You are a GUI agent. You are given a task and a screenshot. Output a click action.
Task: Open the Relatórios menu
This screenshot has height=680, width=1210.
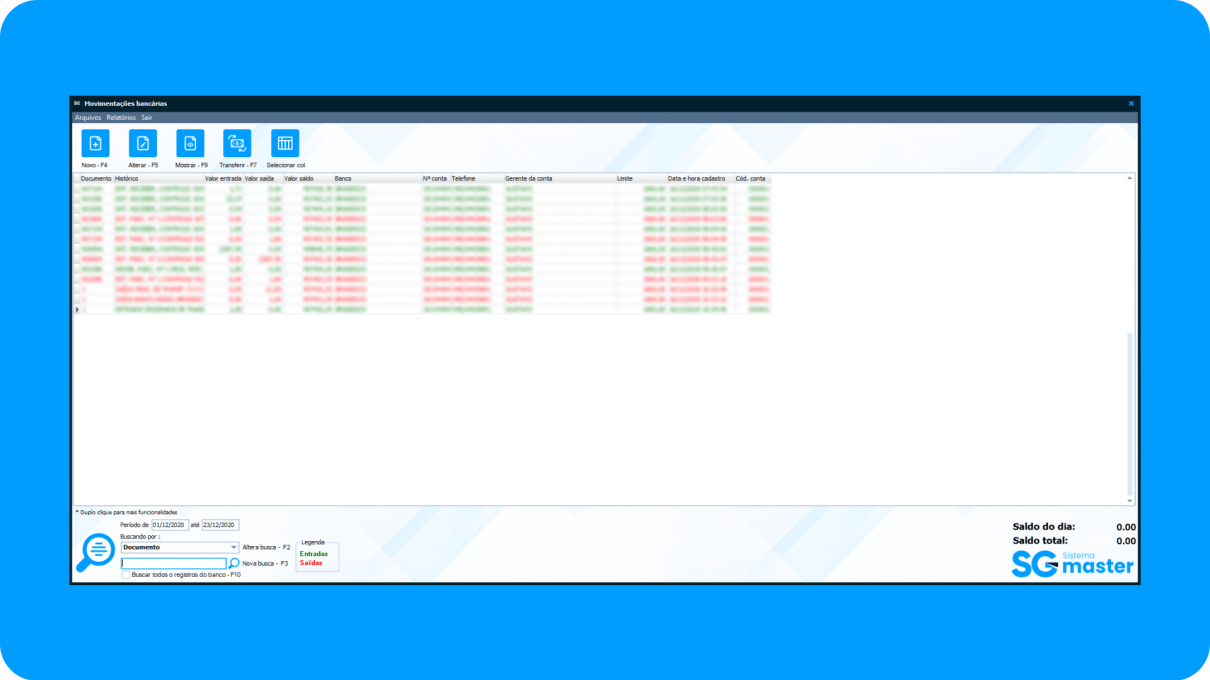click(x=121, y=117)
